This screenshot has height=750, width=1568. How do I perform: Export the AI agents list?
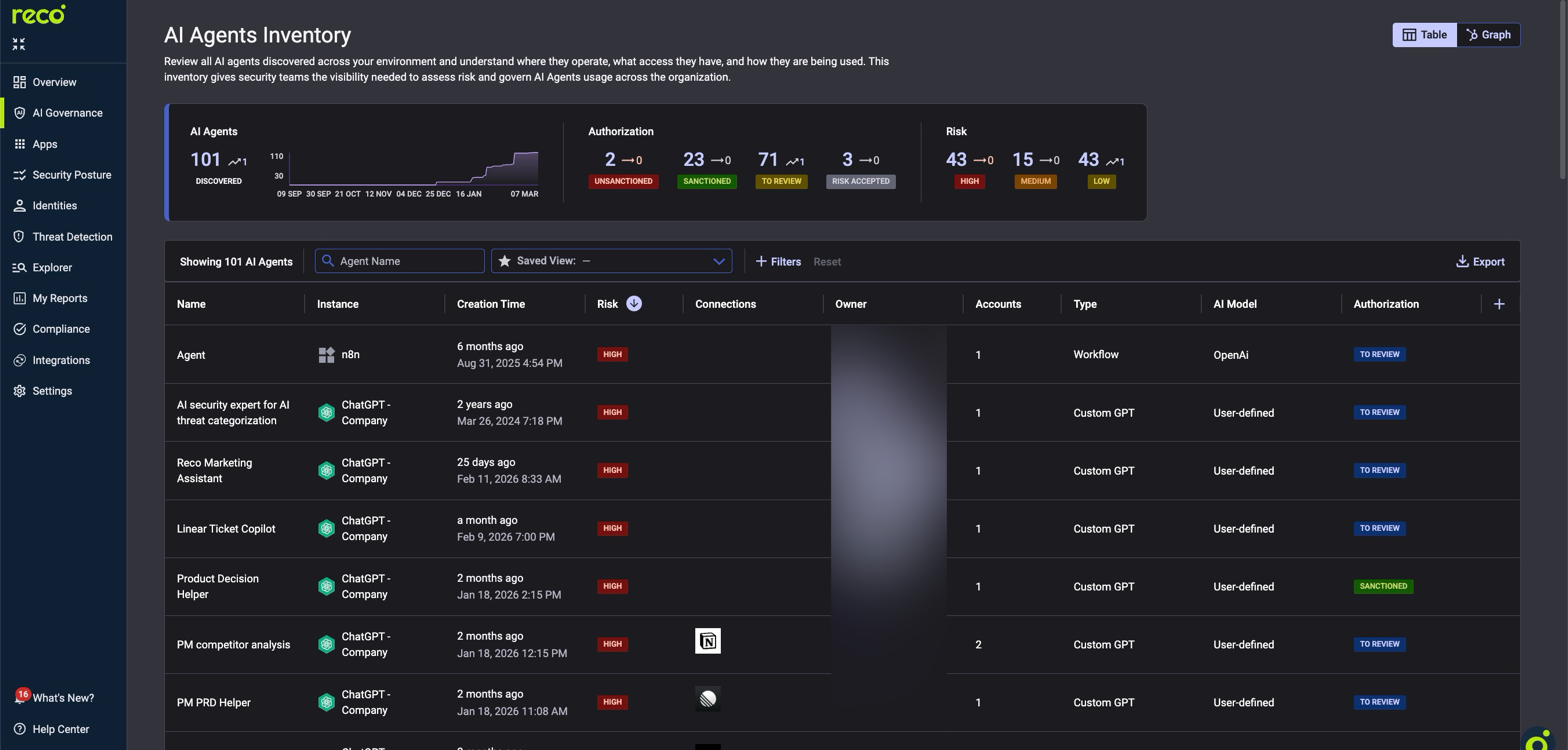pos(1480,262)
